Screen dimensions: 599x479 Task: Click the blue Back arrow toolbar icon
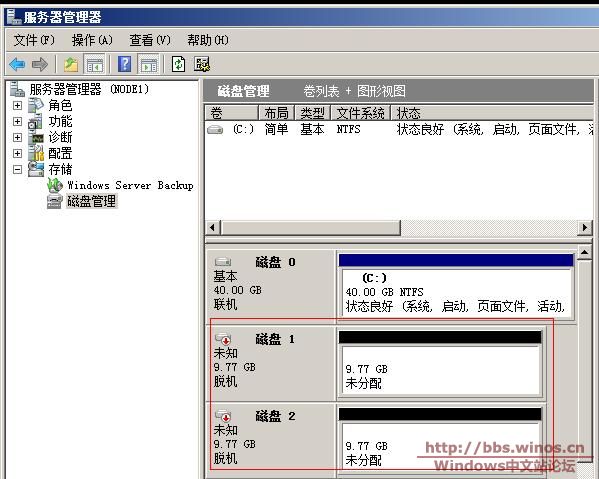pyautogui.click(x=18, y=64)
